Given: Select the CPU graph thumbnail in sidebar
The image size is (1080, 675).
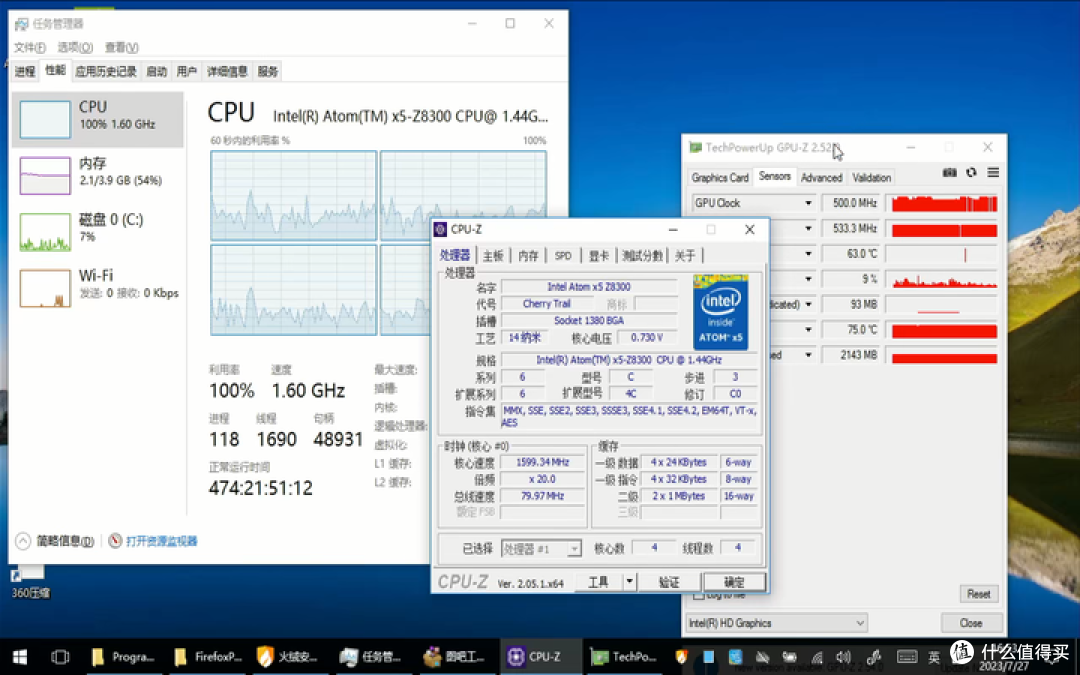Looking at the screenshot, I should (45, 119).
